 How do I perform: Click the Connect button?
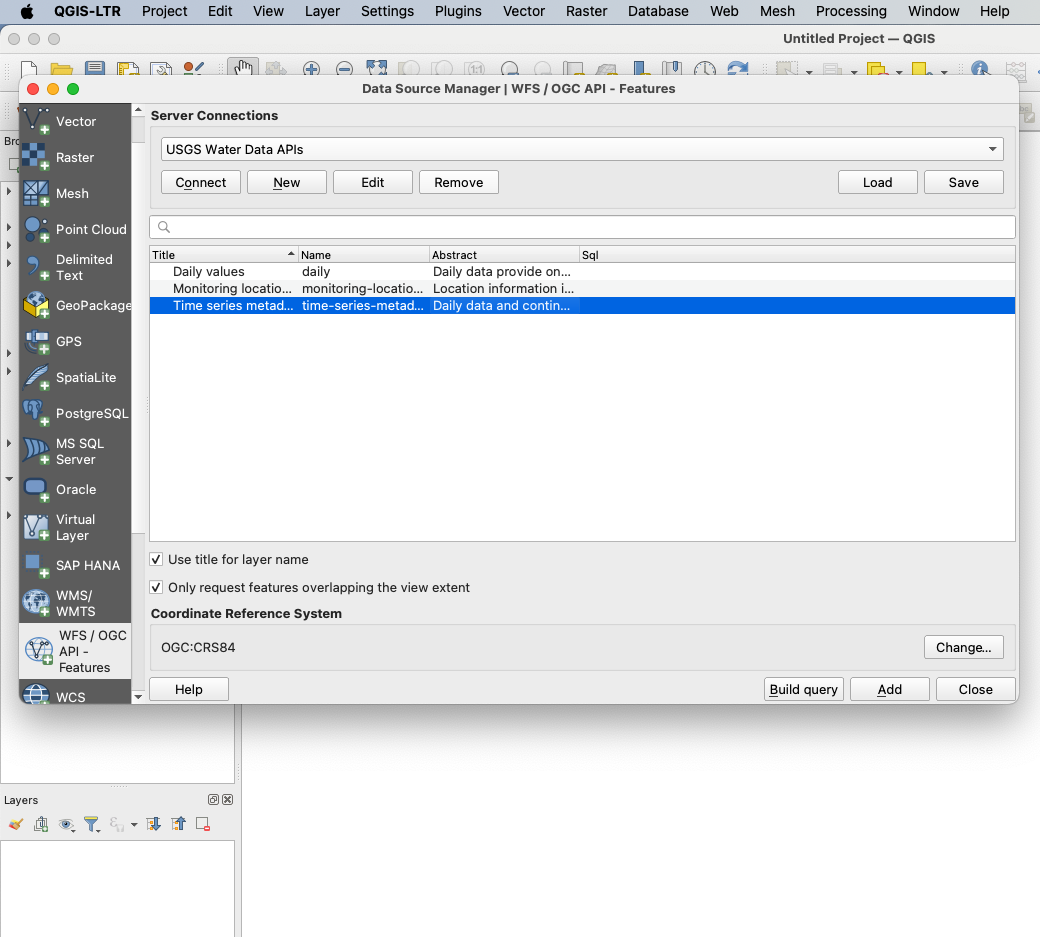pyautogui.click(x=201, y=182)
